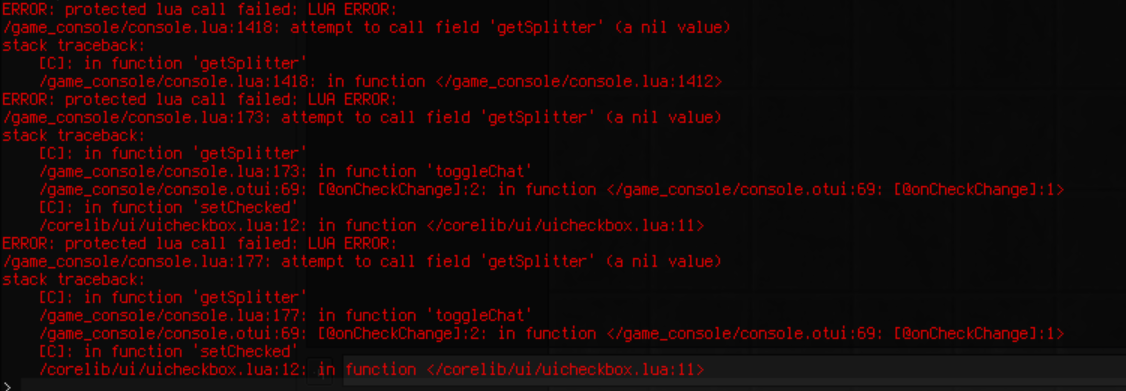Image resolution: width=1126 pixels, height=391 pixels.
Task: Click the first [C] 'setChecked' line
Action: coord(169,207)
